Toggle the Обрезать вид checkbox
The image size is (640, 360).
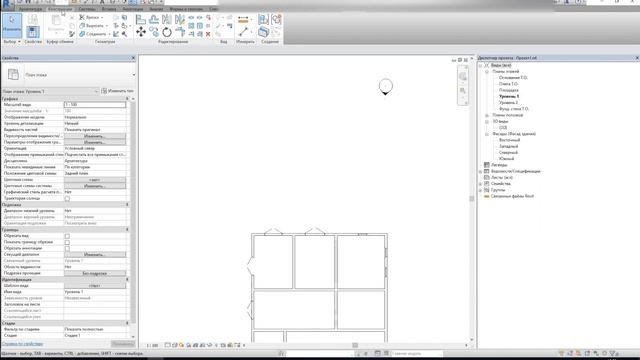[67, 236]
